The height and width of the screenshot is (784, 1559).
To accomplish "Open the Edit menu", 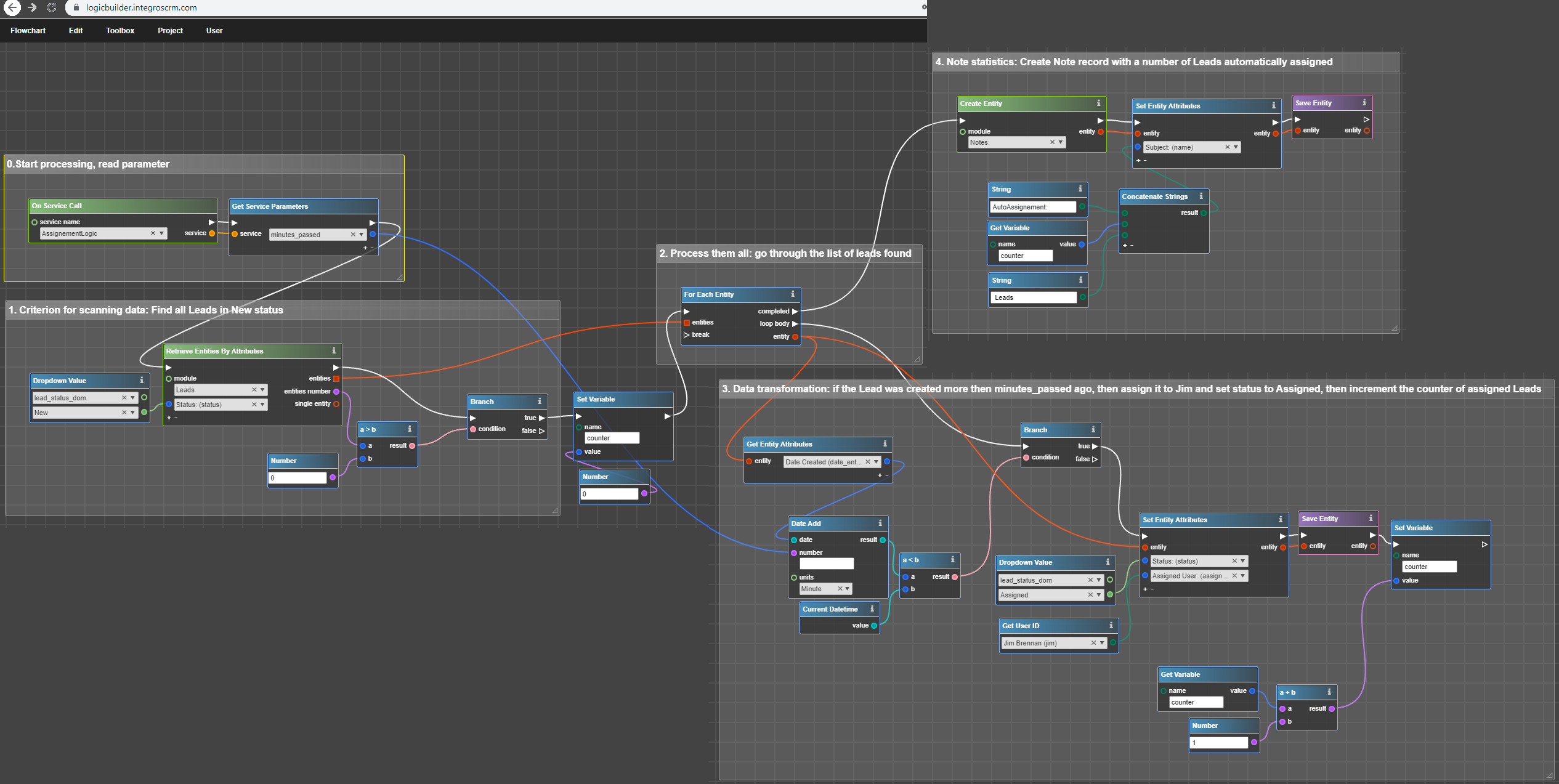I will tap(76, 31).
